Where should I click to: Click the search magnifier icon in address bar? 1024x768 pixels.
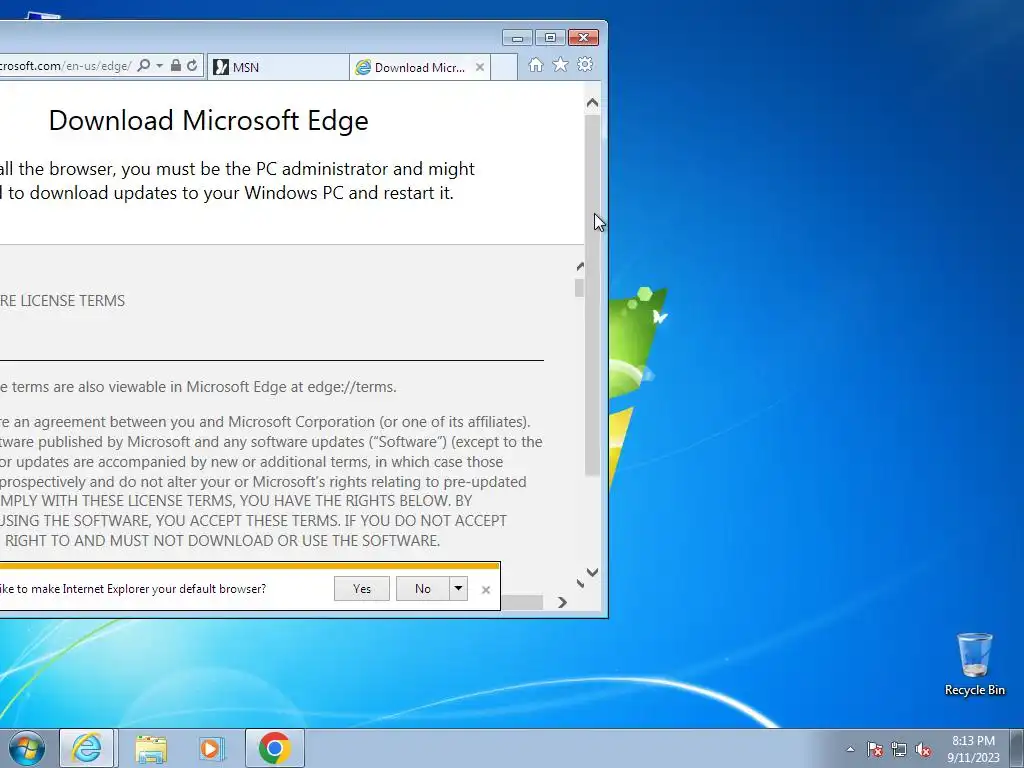click(x=144, y=65)
